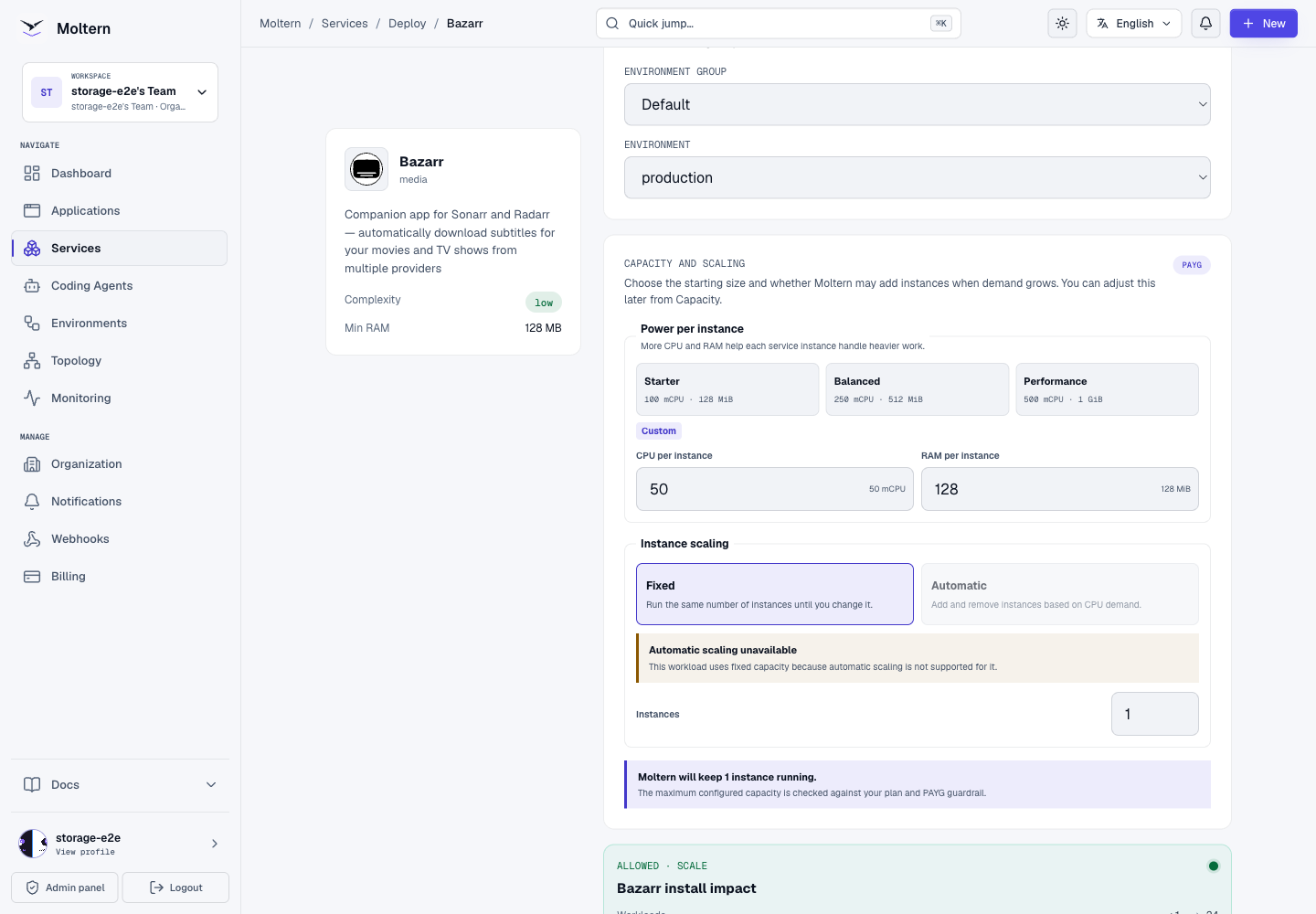Focus the Quick jump search box

pos(779,24)
